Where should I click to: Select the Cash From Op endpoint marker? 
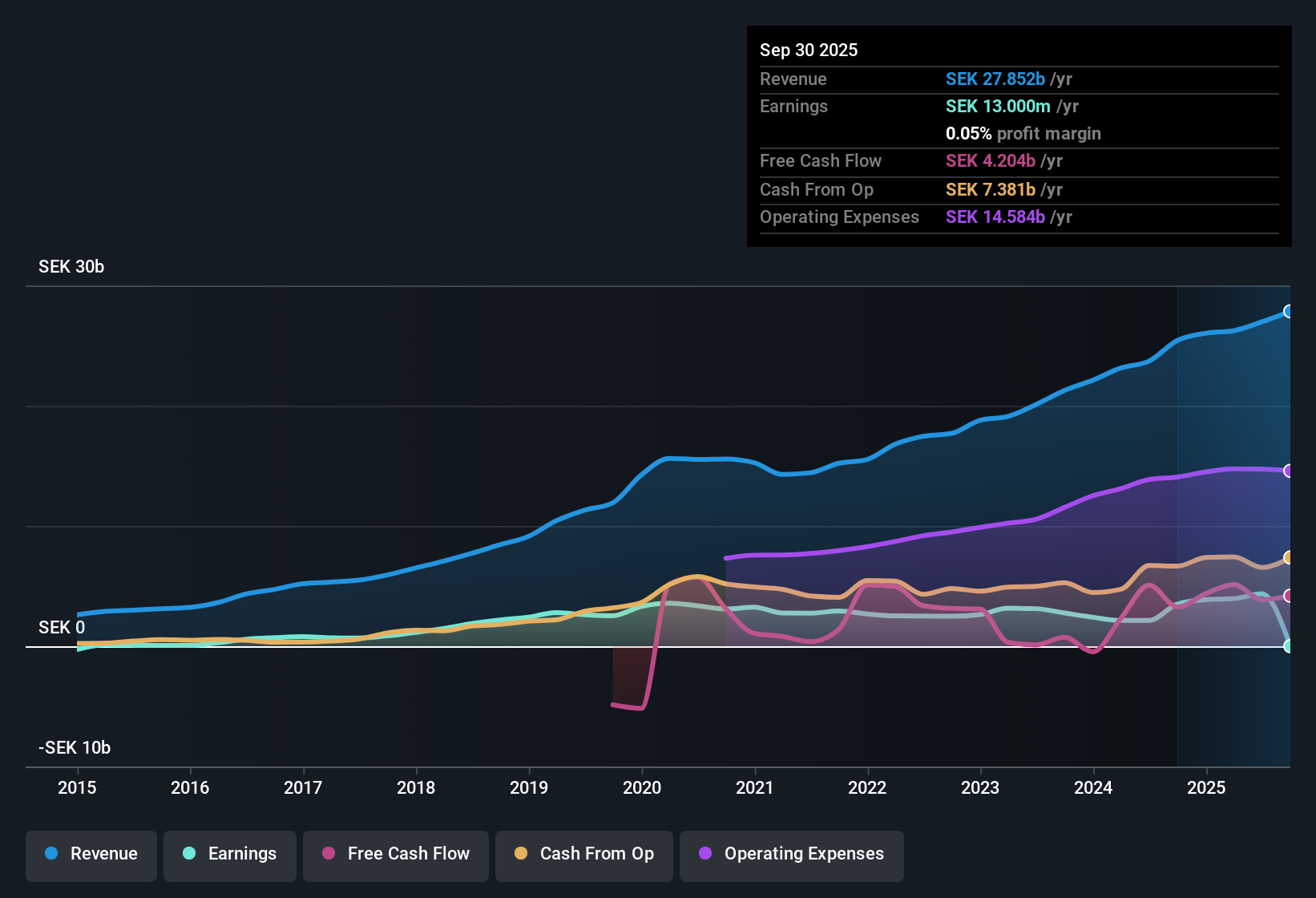click(1289, 558)
